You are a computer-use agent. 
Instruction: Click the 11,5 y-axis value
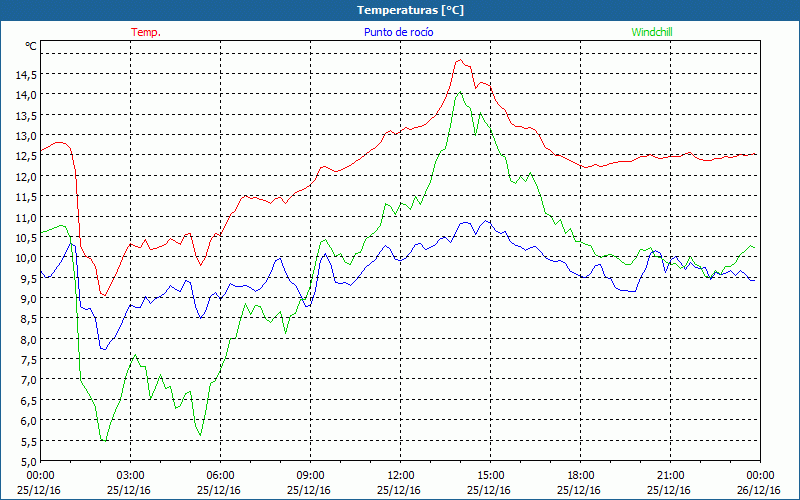tap(26, 197)
